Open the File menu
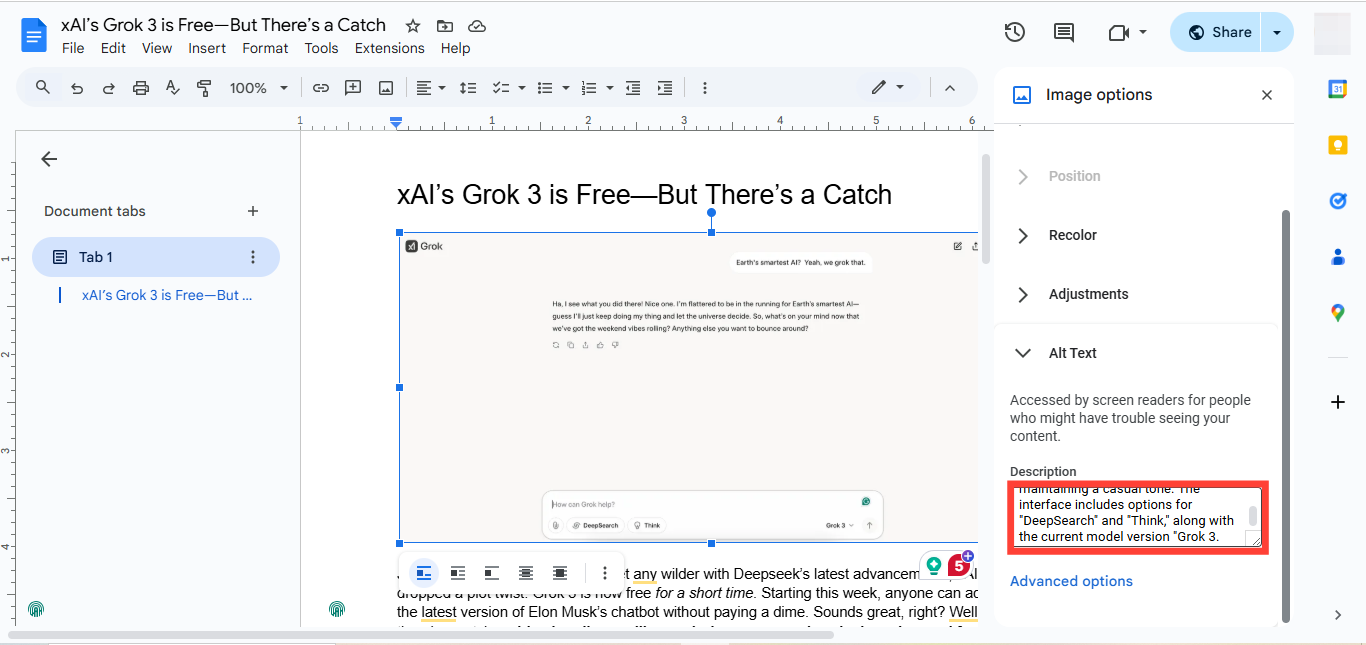Image resolution: width=1366 pixels, height=645 pixels. [x=73, y=48]
